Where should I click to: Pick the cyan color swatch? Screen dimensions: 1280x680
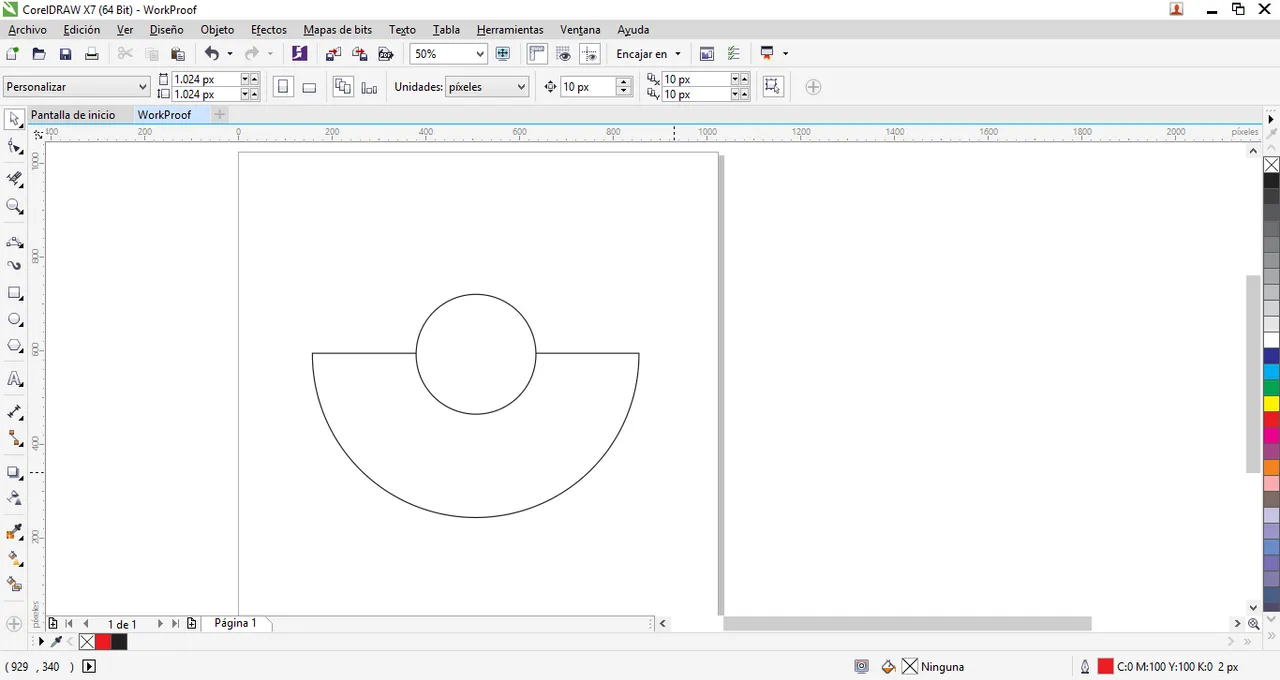pyautogui.click(x=1271, y=372)
